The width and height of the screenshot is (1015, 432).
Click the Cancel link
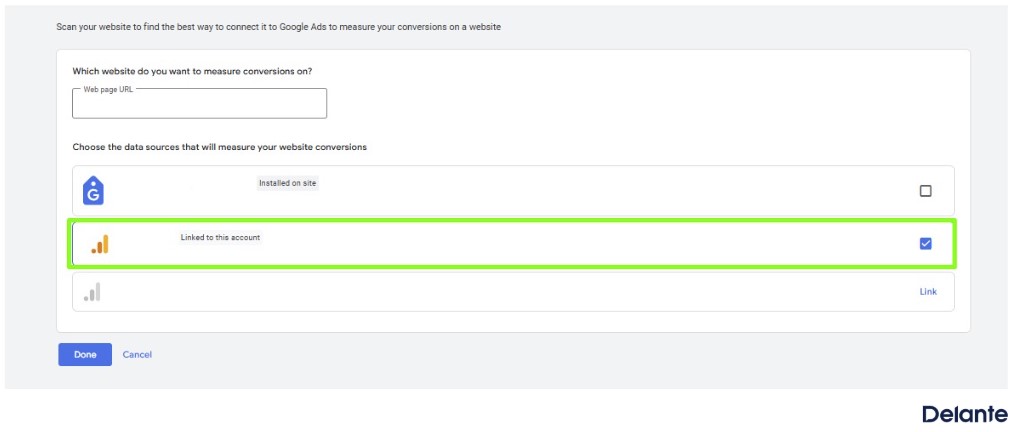[x=137, y=354]
